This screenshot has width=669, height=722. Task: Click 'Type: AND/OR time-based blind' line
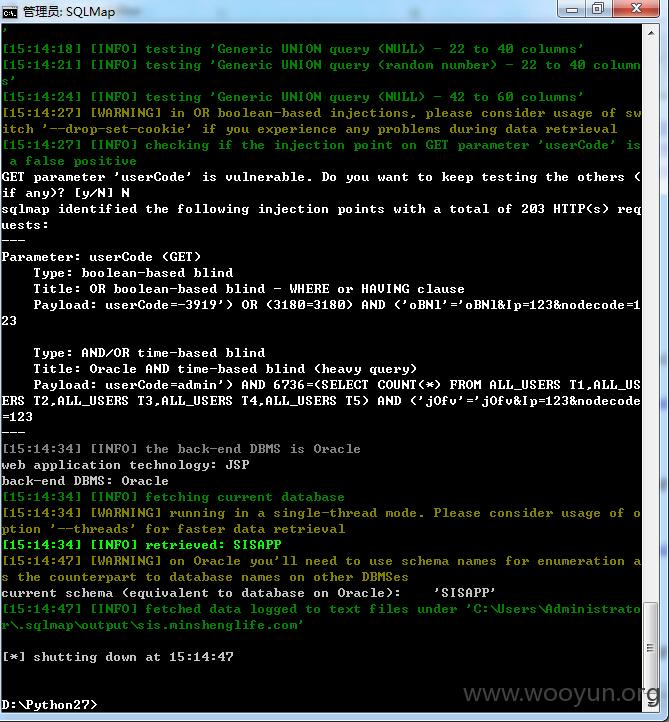click(149, 353)
